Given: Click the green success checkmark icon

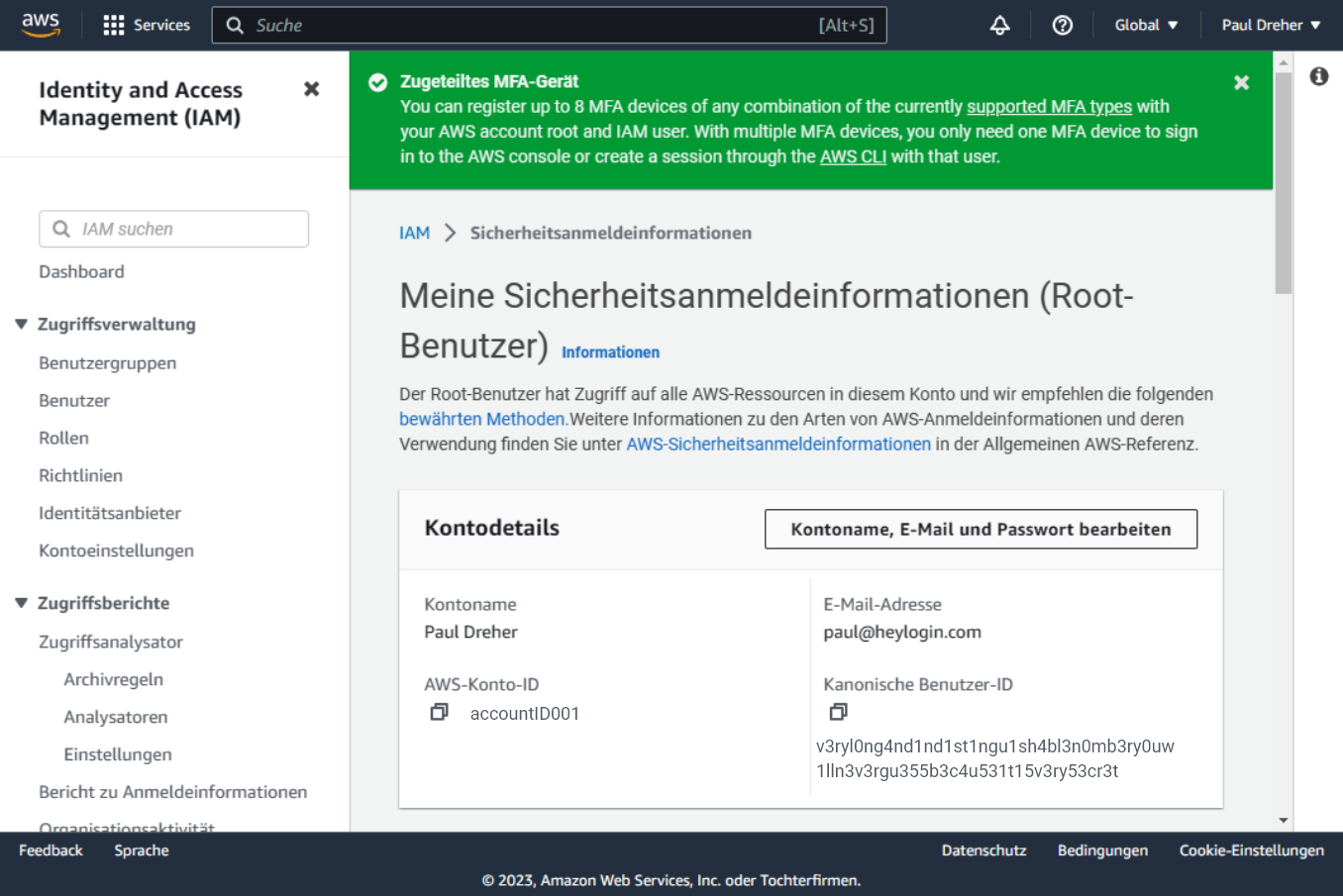Looking at the screenshot, I should click(x=378, y=82).
